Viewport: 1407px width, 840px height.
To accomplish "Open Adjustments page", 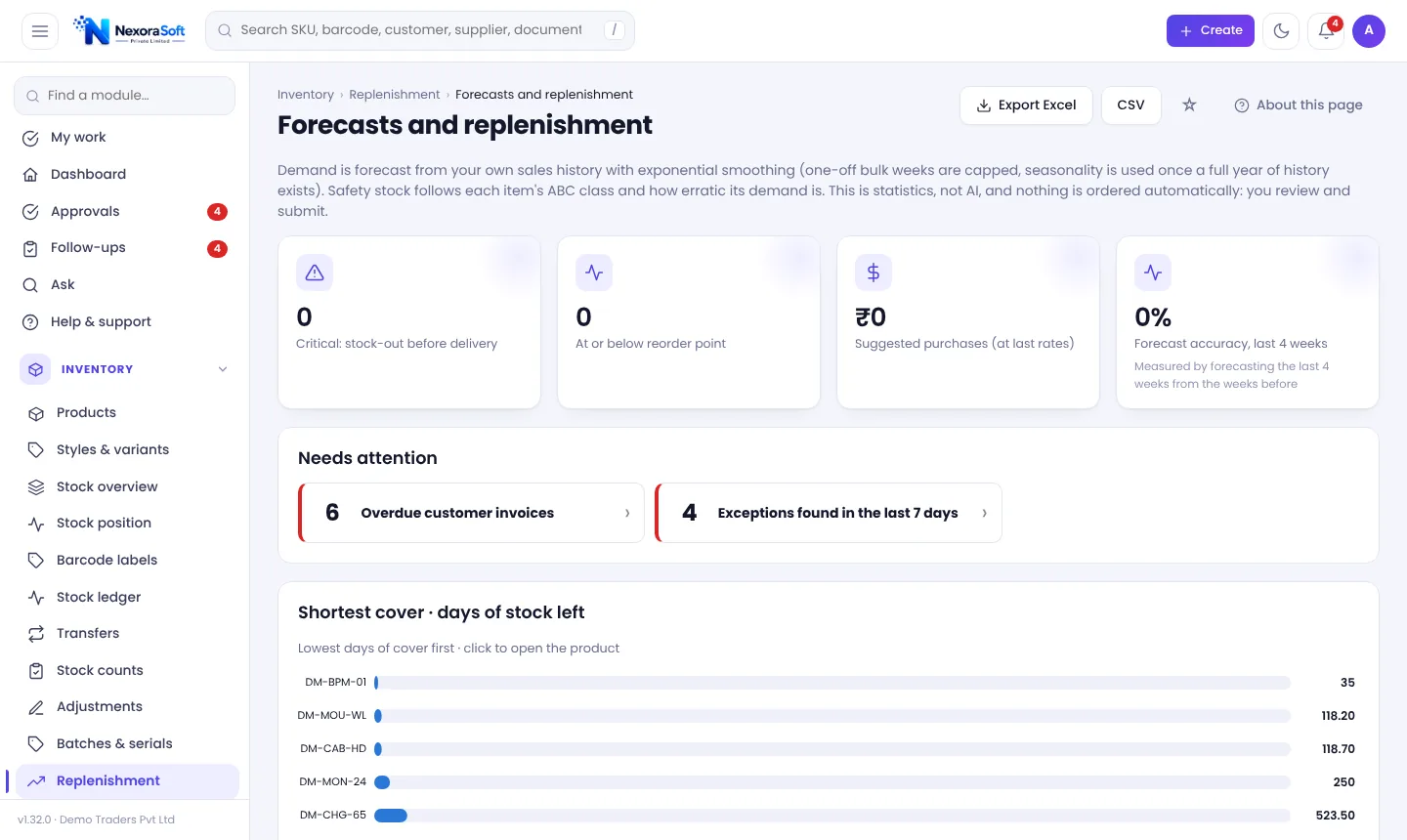I will click(128, 707).
